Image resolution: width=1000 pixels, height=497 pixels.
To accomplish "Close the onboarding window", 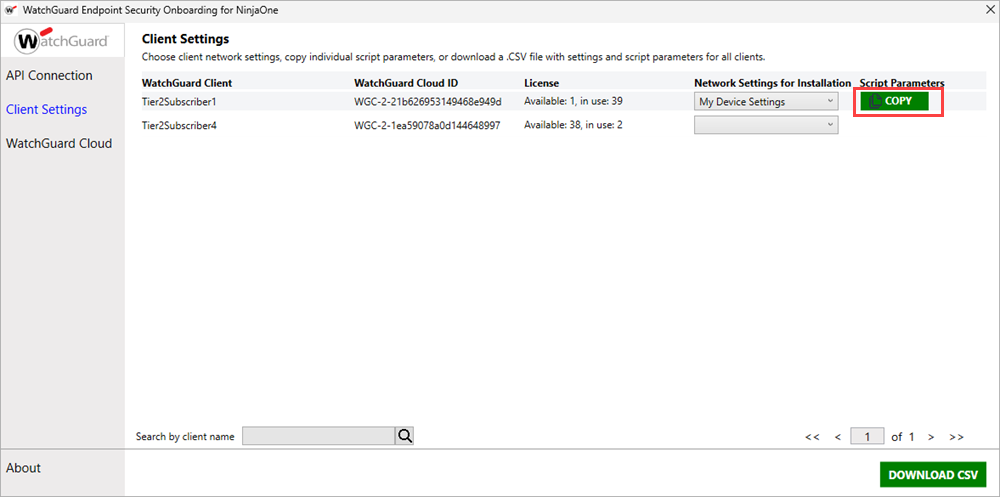I will (989, 10).
